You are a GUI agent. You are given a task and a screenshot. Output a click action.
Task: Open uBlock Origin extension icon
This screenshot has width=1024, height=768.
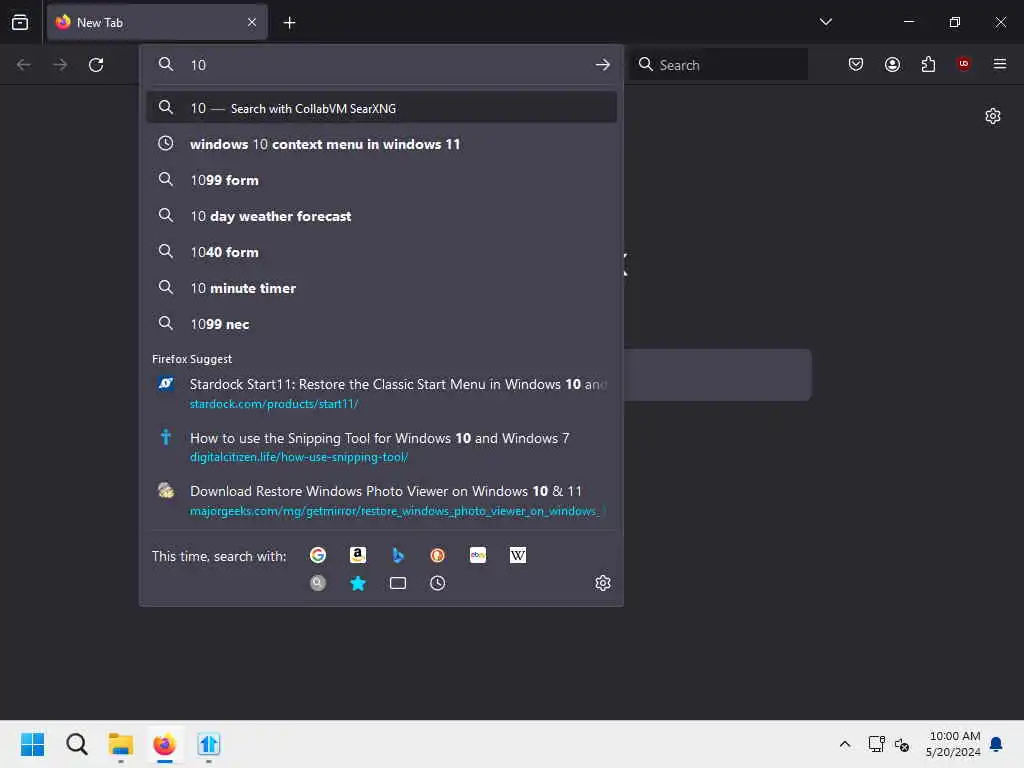tap(963, 64)
